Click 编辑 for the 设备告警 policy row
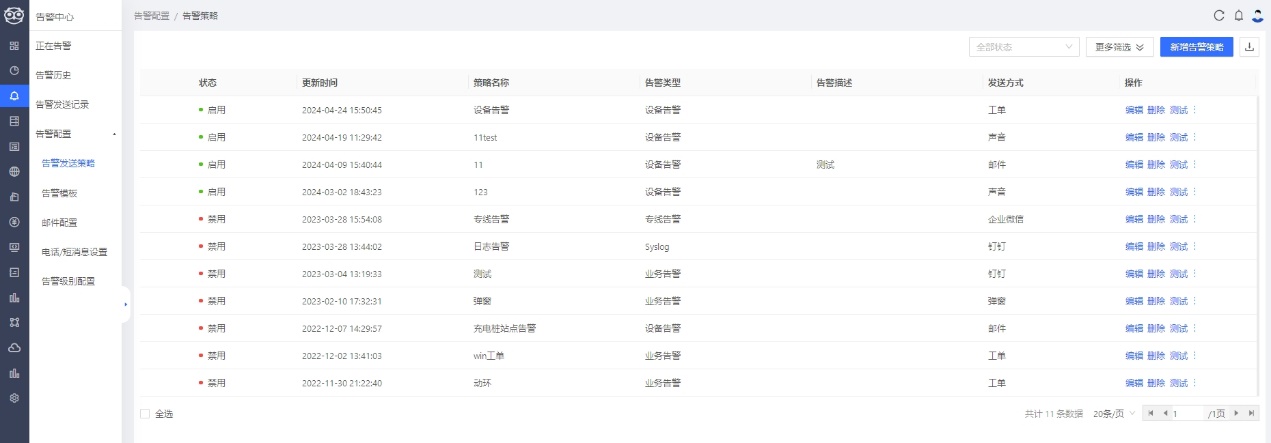The width and height of the screenshot is (1271, 443). 1133,110
